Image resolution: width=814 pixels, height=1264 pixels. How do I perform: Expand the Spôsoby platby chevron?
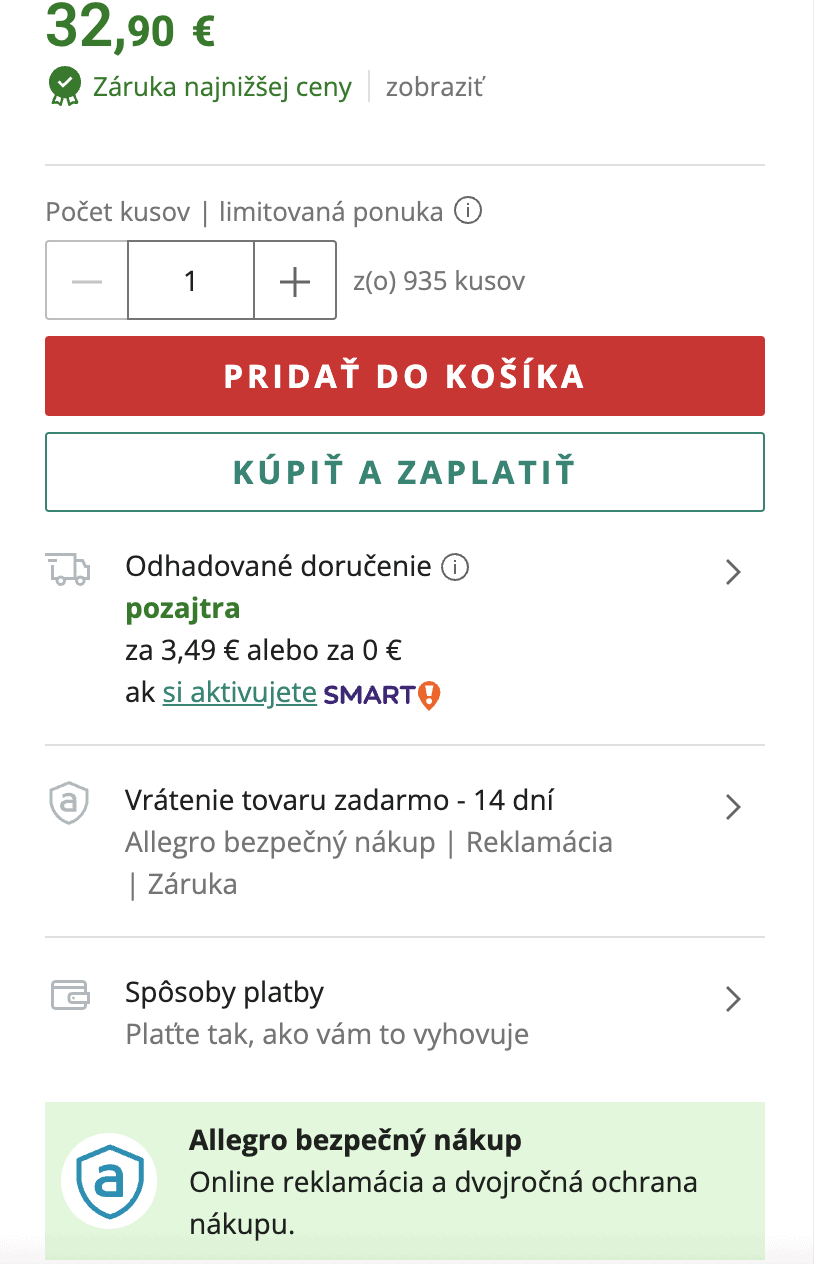click(733, 999)
